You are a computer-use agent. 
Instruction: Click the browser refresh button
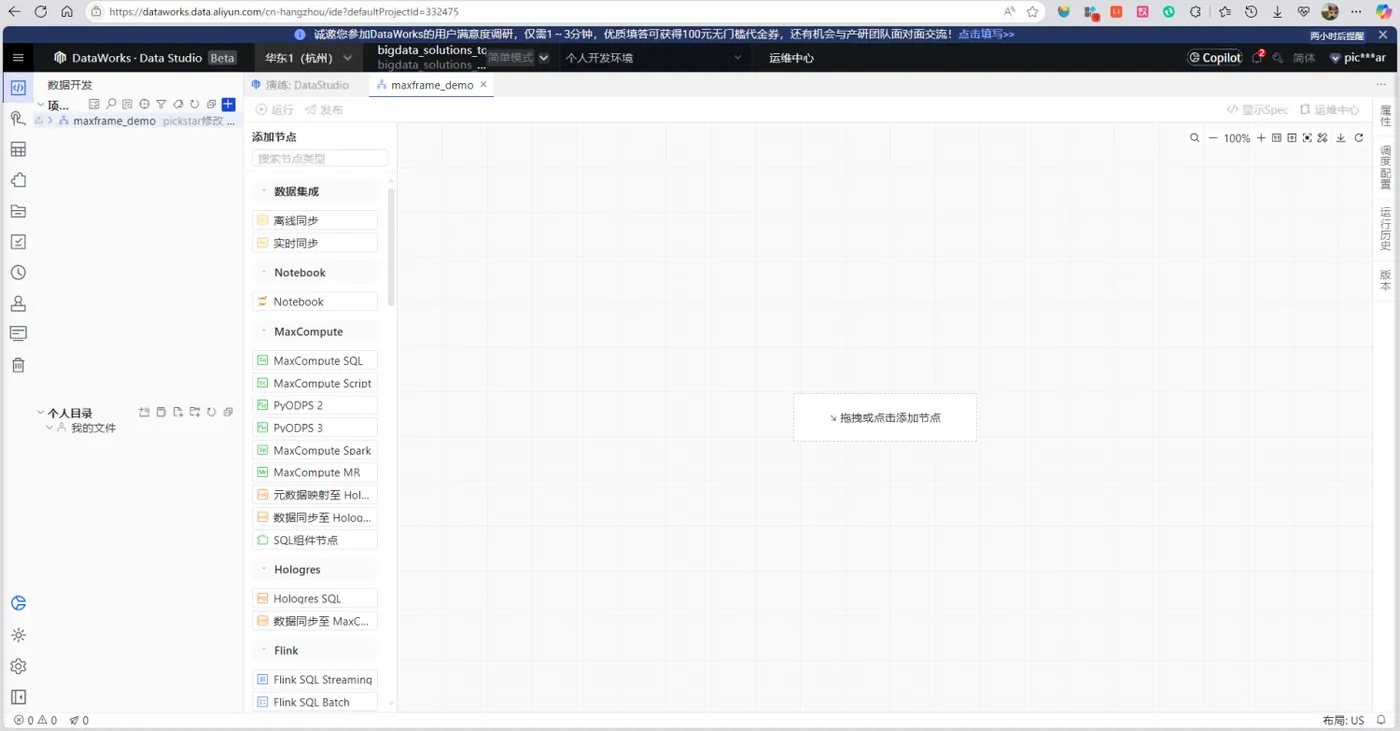click(x=40, y=12)
